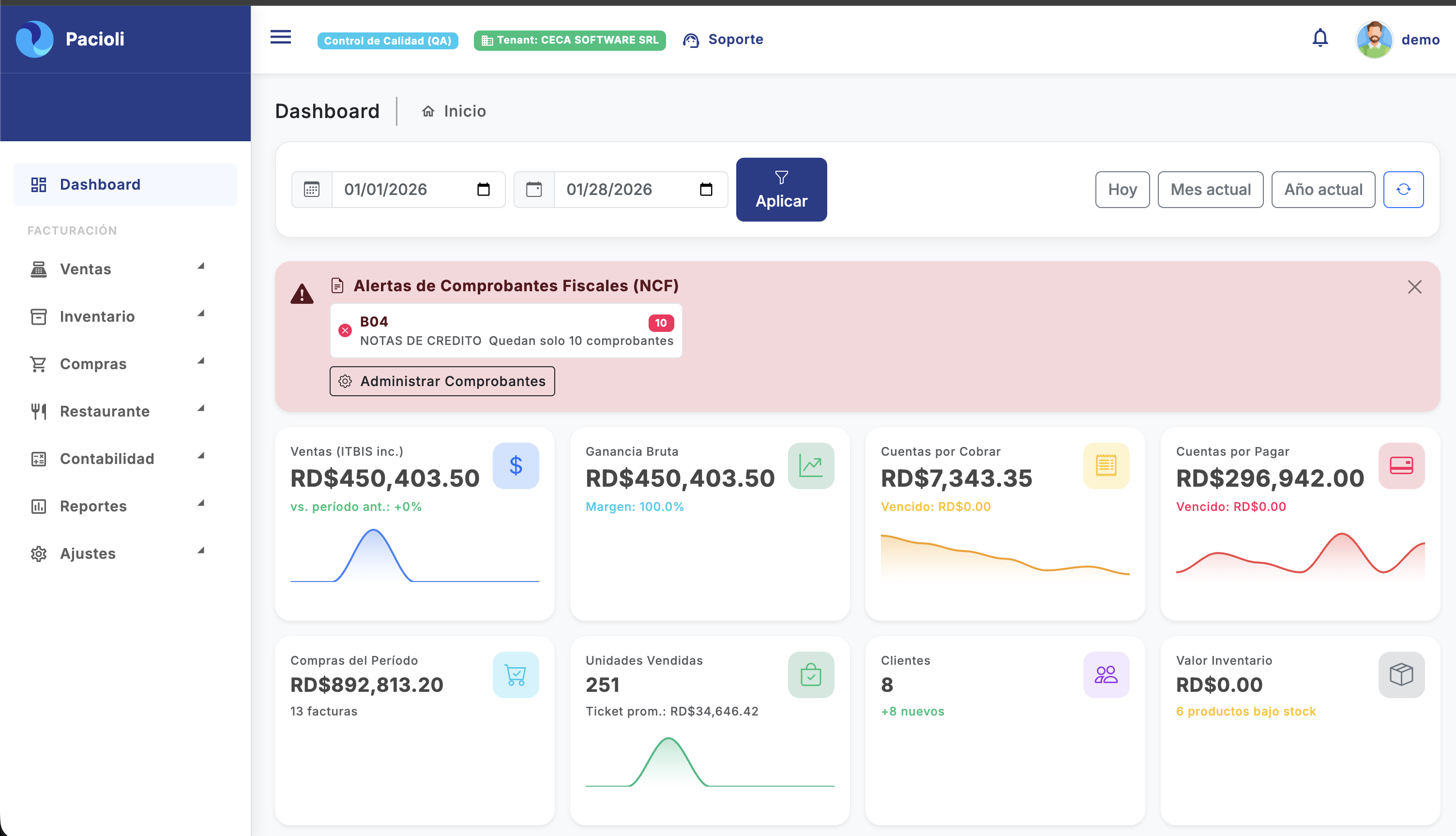Select the Mes actual quick filter
Image resolution: width=1456 pixels, height=836 pixels.
1210,190
